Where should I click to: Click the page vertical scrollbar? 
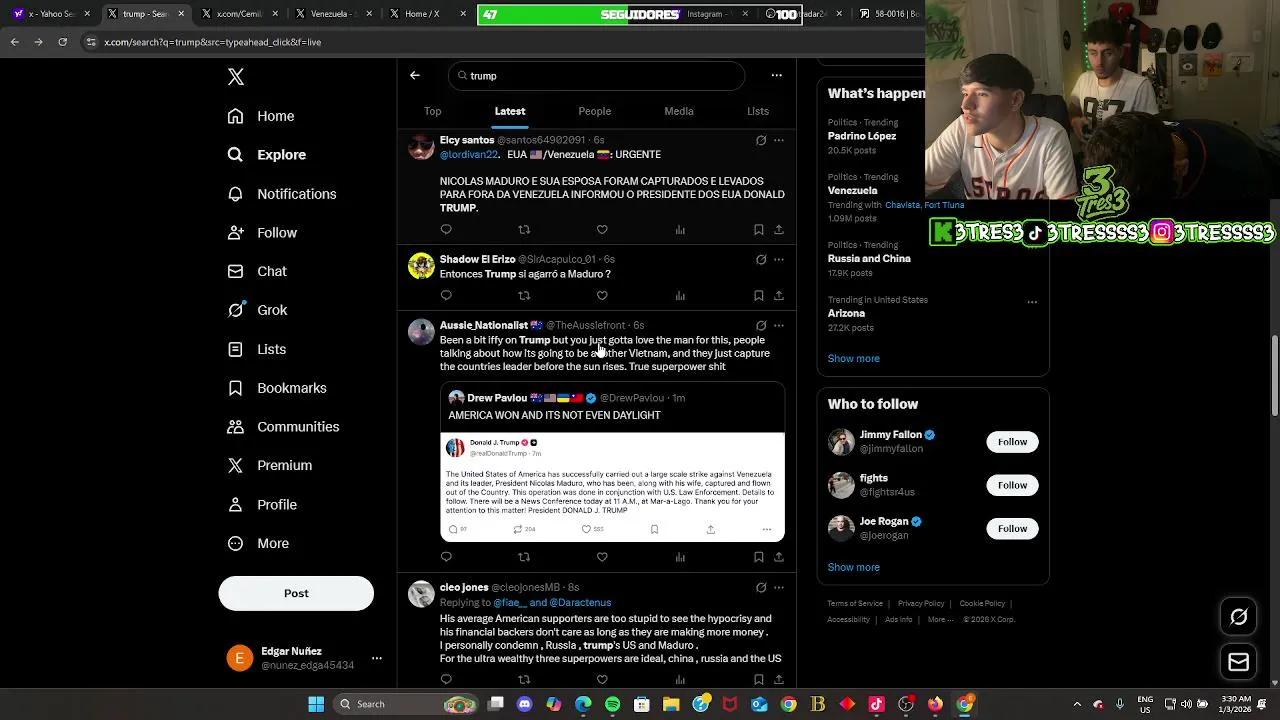(x=1274, y=375)
